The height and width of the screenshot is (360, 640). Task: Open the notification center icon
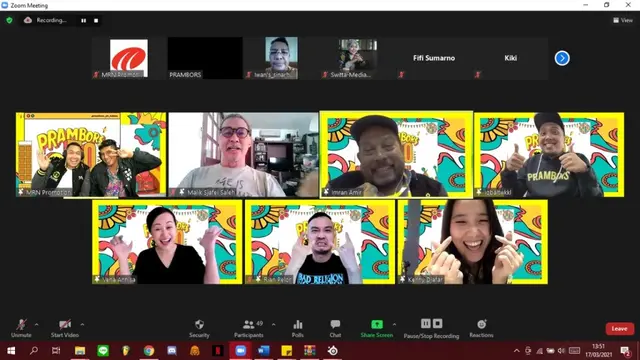[x=625, y=351]
